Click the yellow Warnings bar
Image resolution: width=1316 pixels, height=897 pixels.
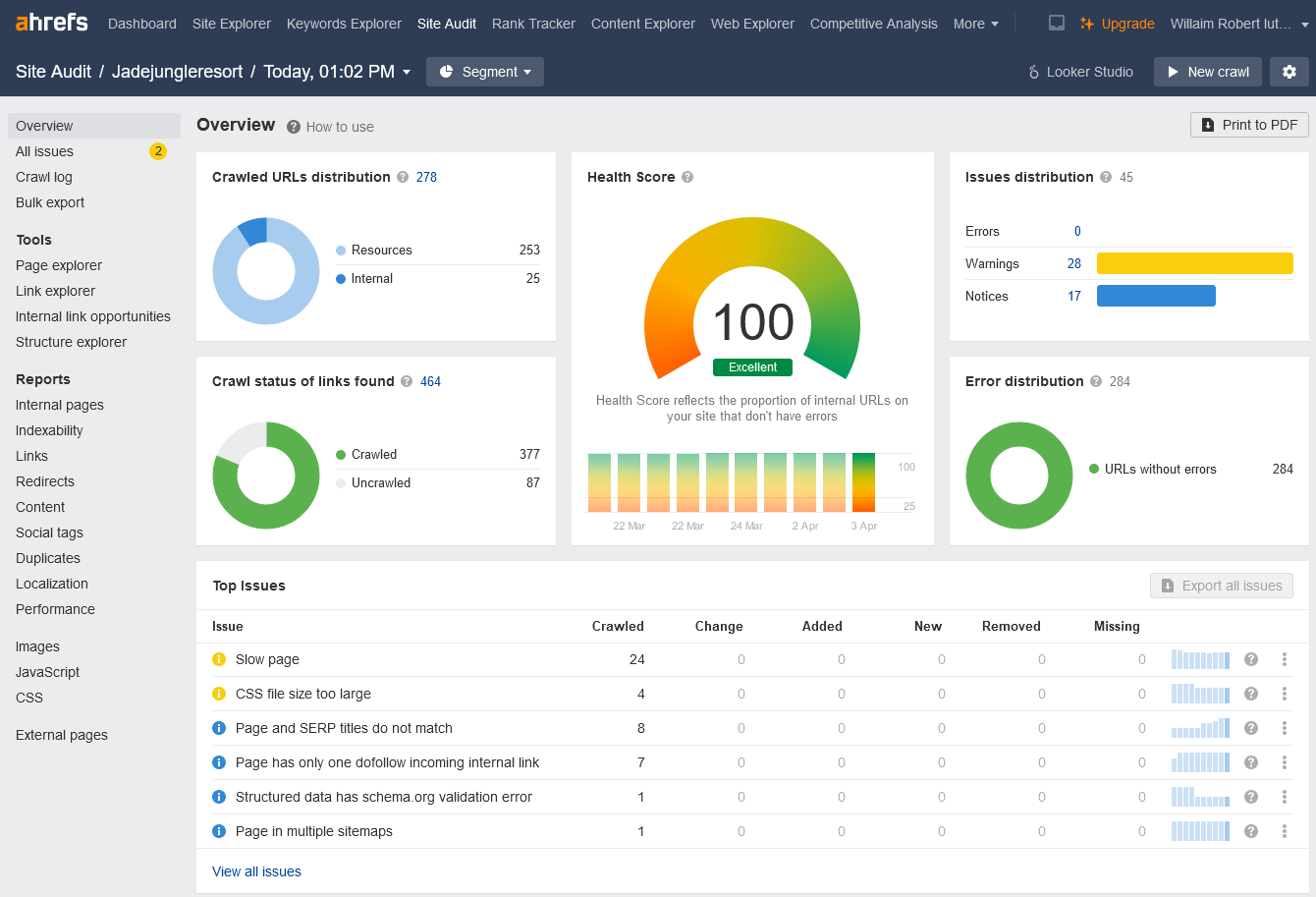coord(1195,263)
